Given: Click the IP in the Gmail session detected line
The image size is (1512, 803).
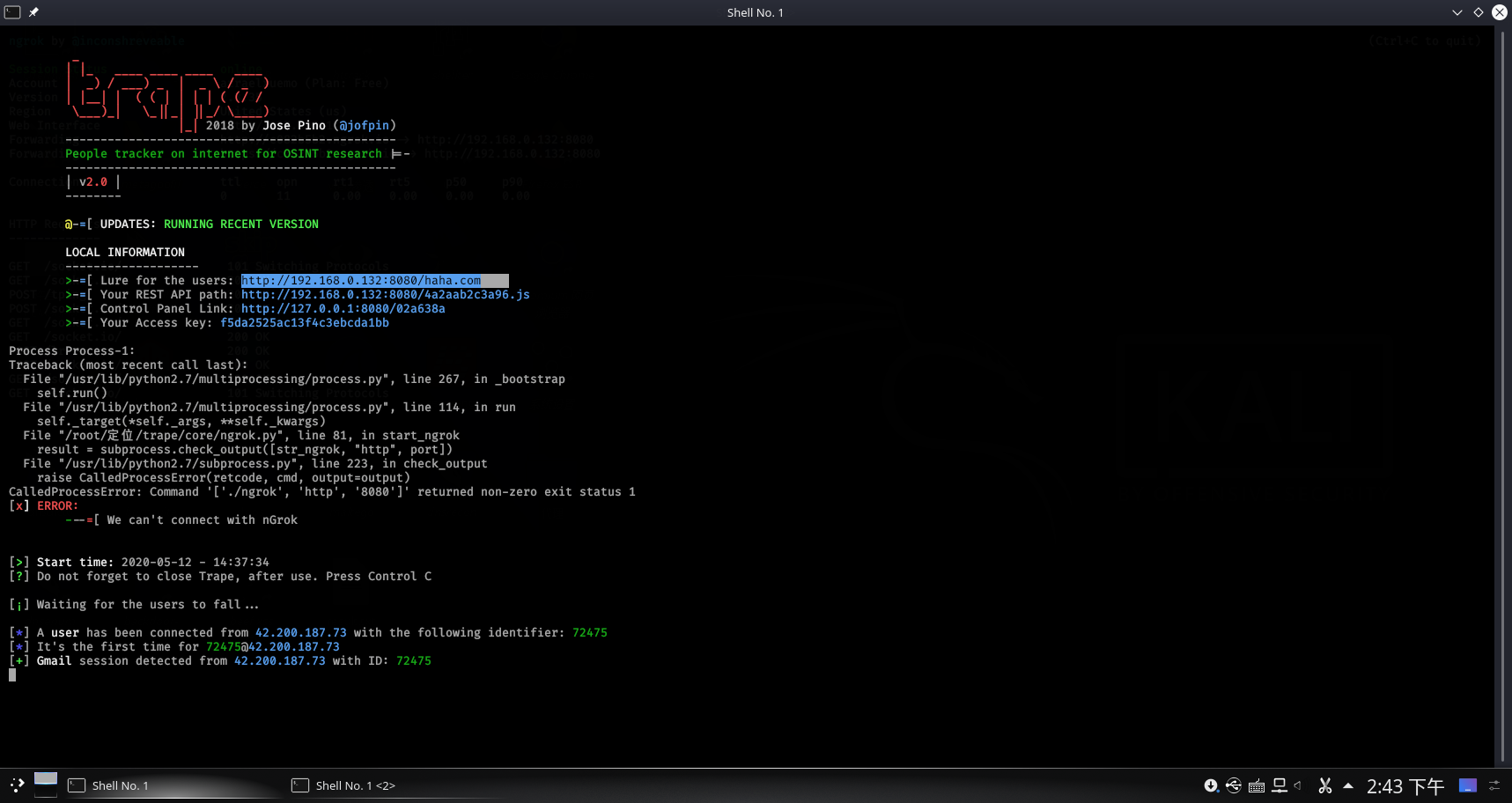Looking at the screenshot, I should [x=280, y=661].
